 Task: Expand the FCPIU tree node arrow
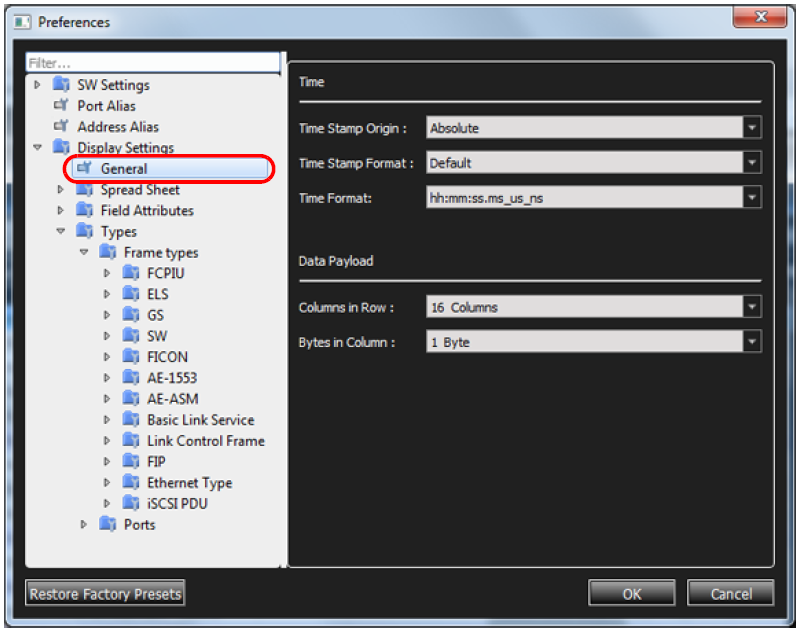pyautogui.click(x=107, y=273)
